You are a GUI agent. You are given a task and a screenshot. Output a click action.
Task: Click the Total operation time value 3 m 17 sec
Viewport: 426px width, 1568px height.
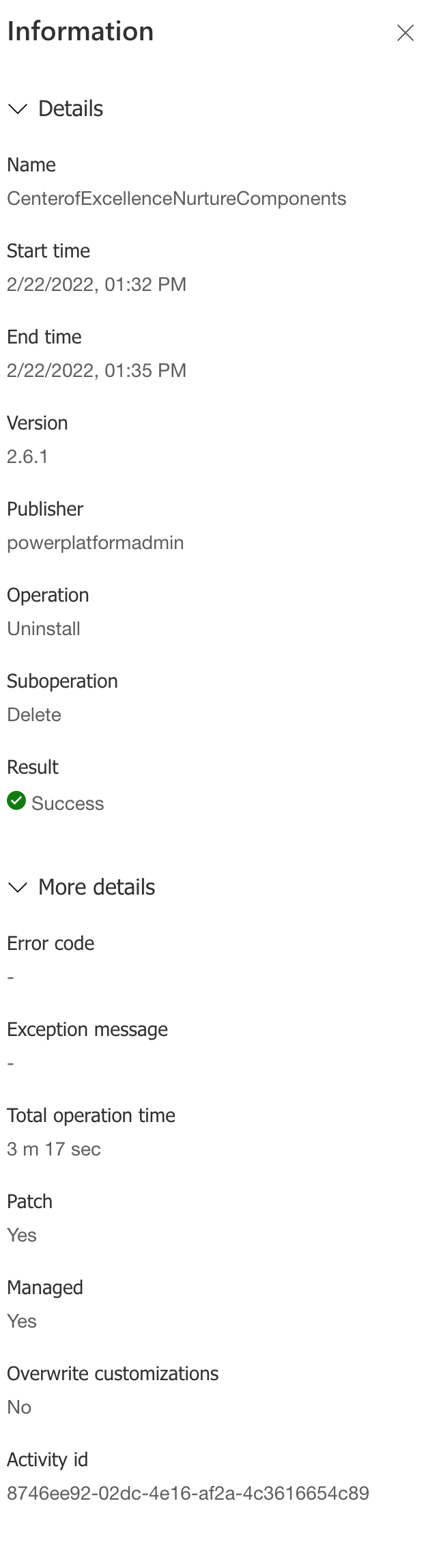tap(53, 1149)
